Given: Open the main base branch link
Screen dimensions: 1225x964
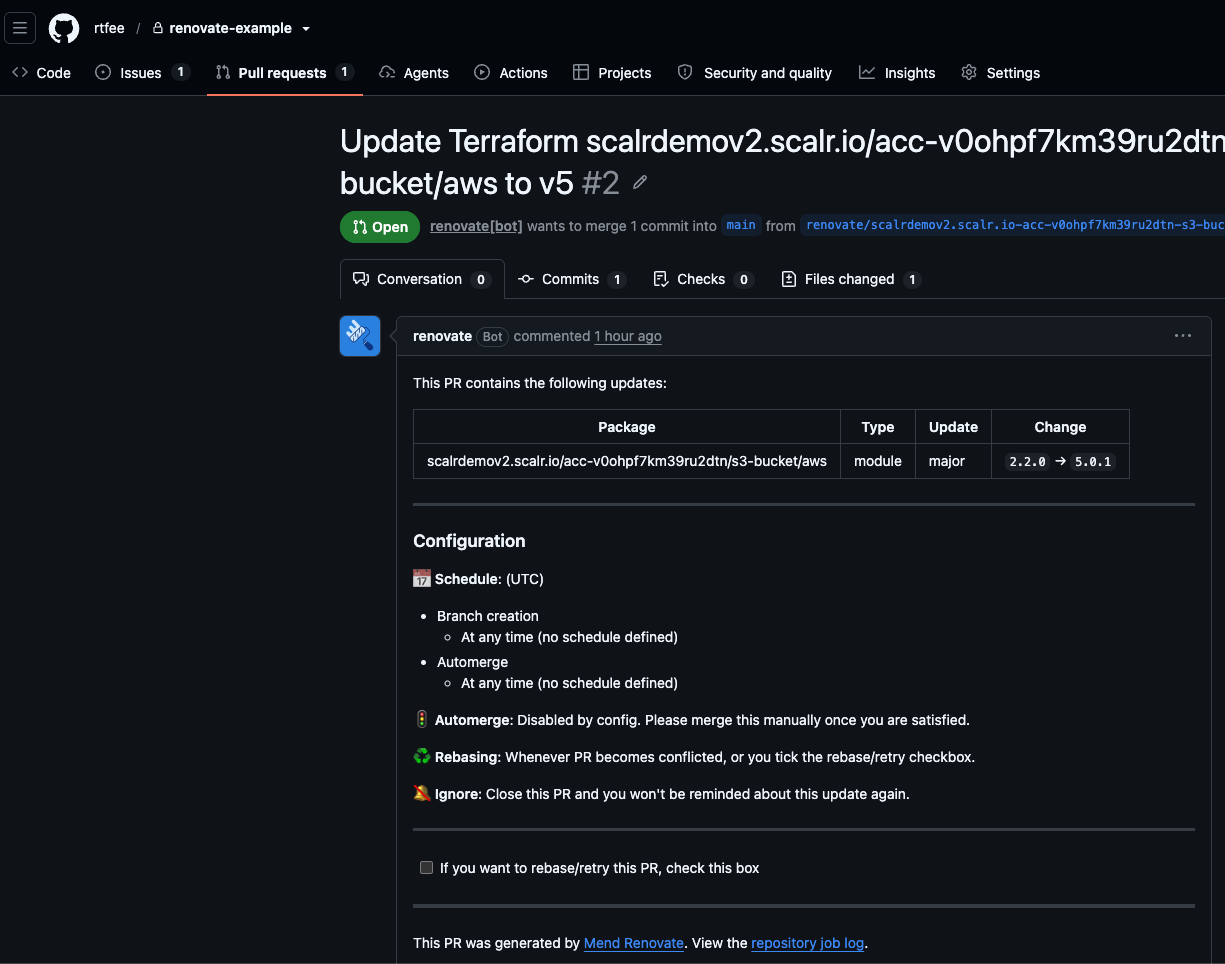Looking at the screenshot, I should (x=741, y=226).
